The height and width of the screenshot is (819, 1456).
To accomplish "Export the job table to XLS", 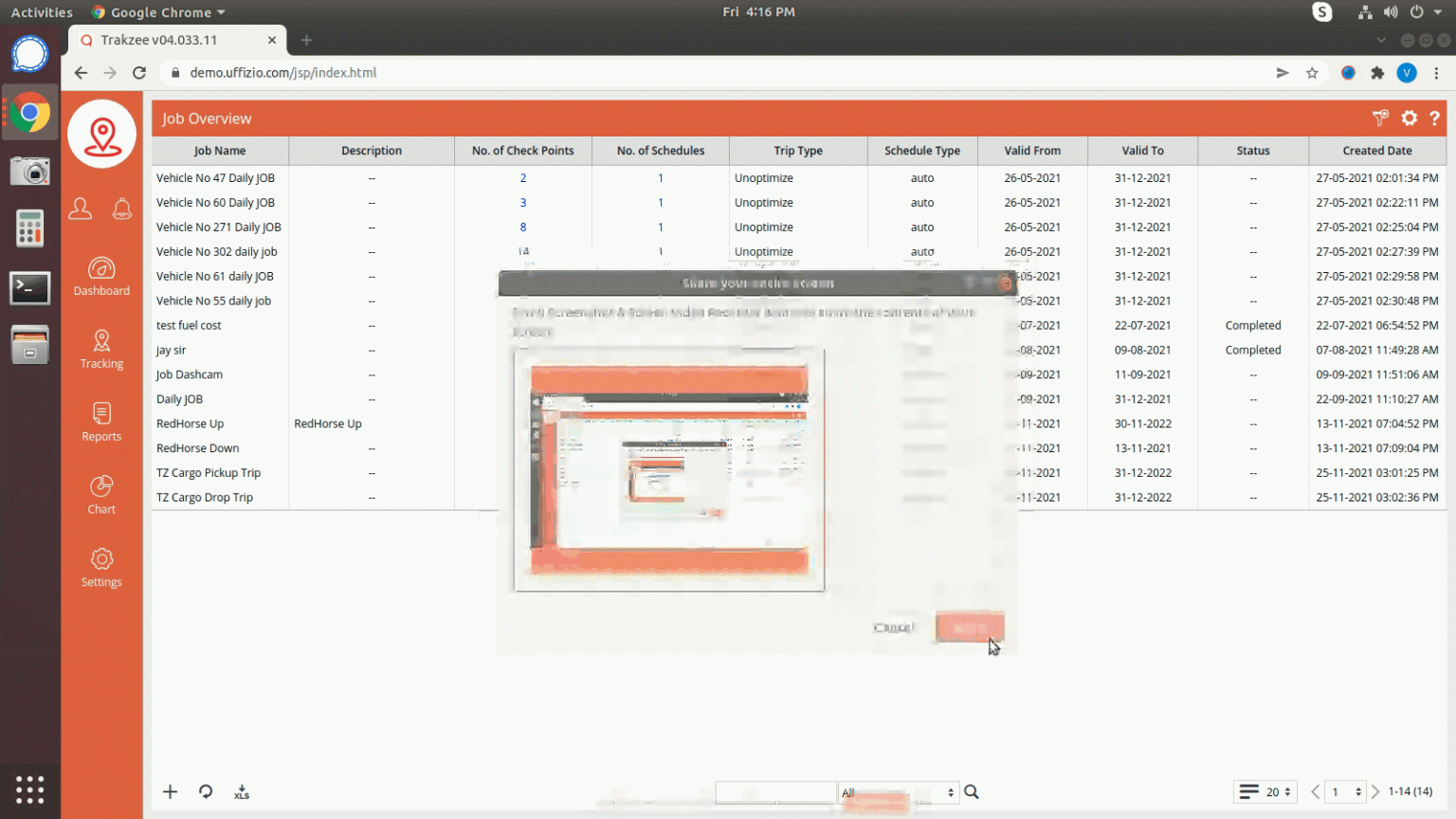I will coord(242,792).
